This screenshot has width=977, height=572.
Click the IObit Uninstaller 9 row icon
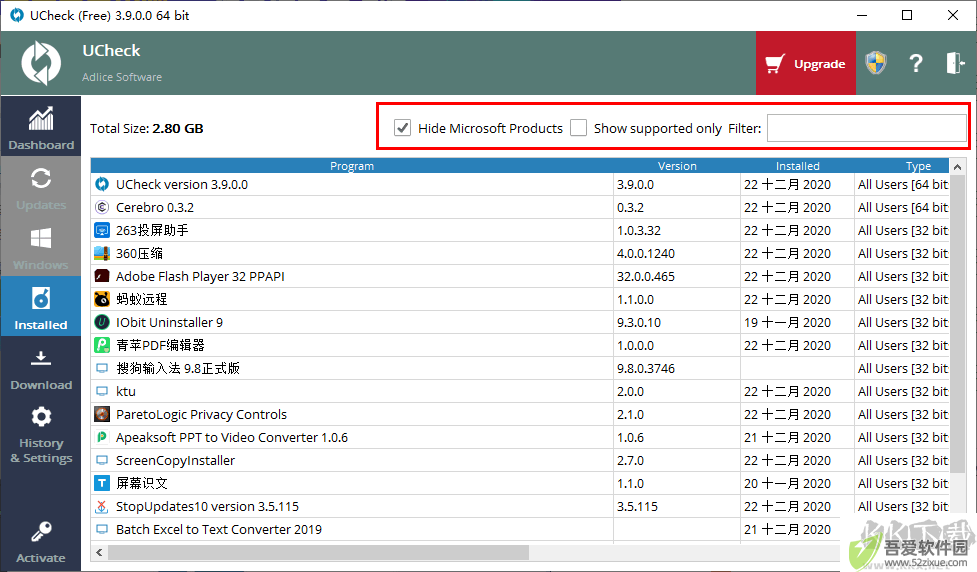[x=102, y=322]
